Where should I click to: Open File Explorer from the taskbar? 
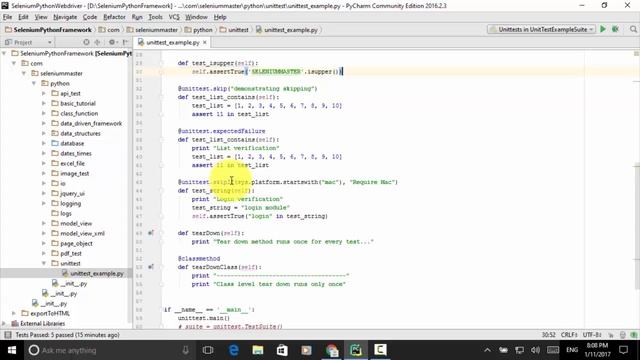[x=258, y=350]
